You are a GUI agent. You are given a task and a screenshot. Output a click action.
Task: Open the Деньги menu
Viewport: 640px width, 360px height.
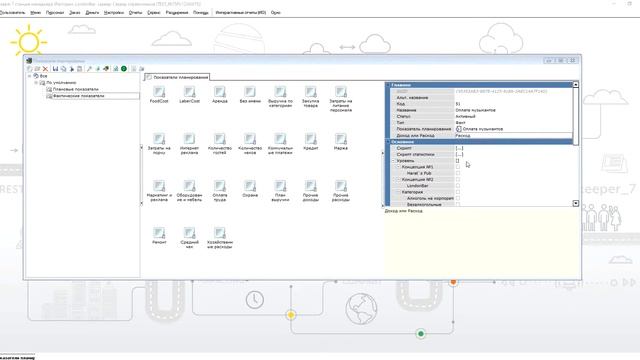(x=92, y=13)
